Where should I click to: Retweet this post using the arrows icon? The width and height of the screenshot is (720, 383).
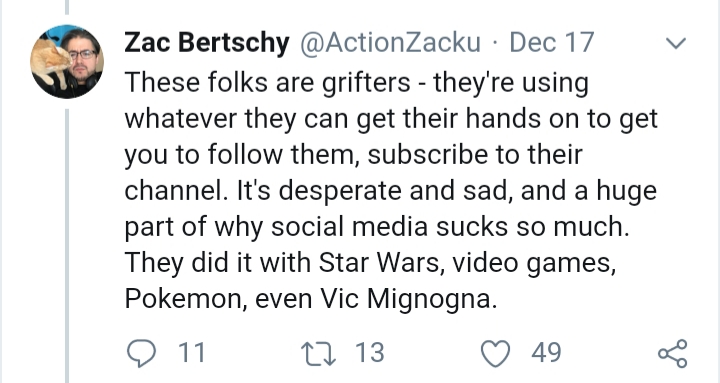pyautogui.click(x=318, y=353)
